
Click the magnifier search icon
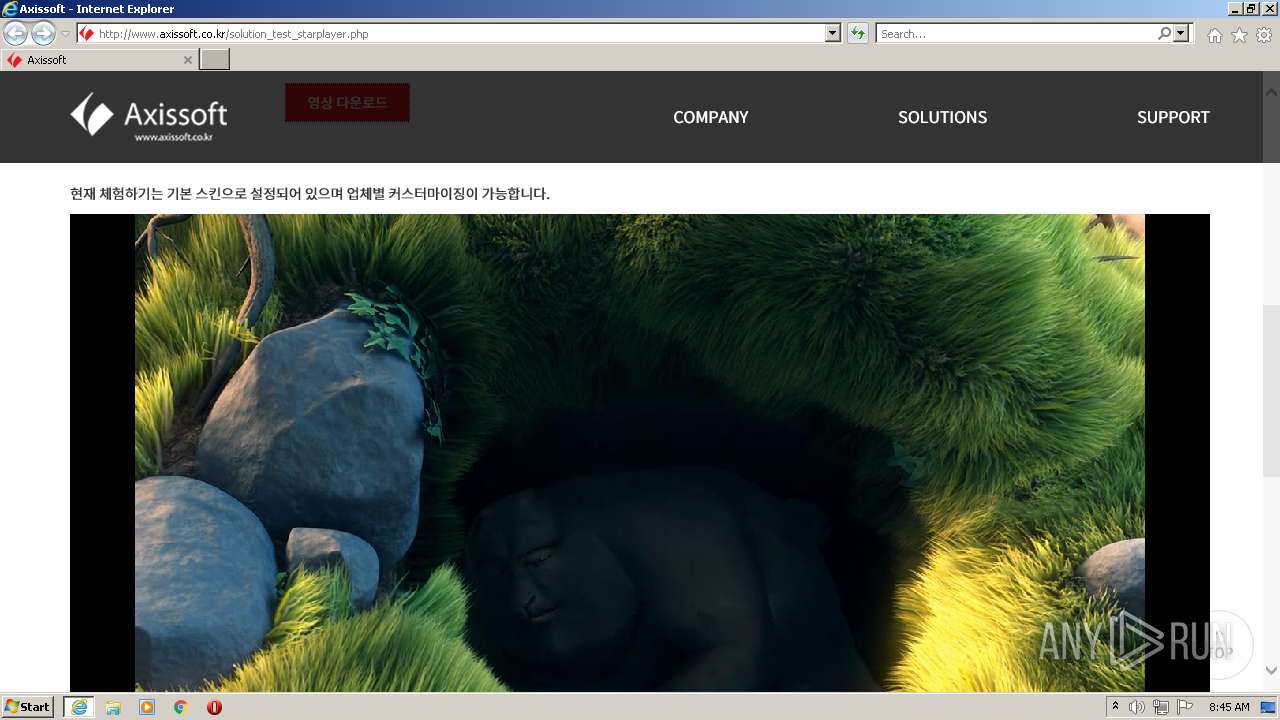click(x=1164, y=34)
